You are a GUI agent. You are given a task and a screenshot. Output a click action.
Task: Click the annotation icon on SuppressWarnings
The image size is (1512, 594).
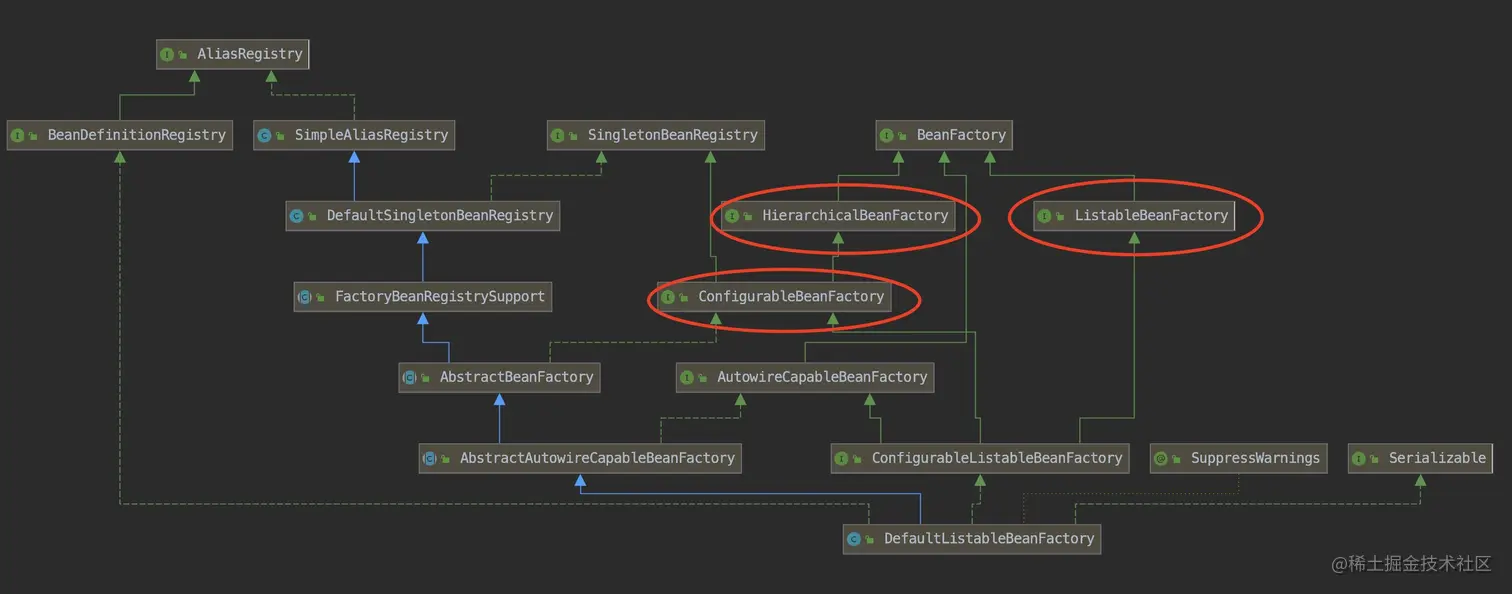point(1161,459)
